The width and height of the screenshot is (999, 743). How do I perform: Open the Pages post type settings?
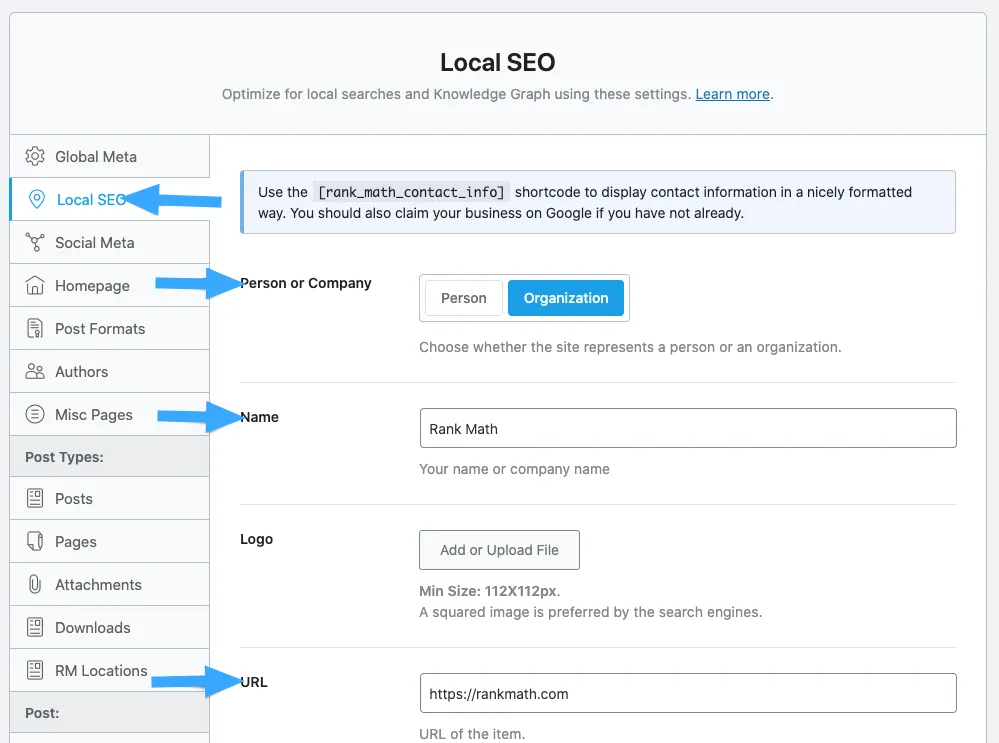pos(110,541)
